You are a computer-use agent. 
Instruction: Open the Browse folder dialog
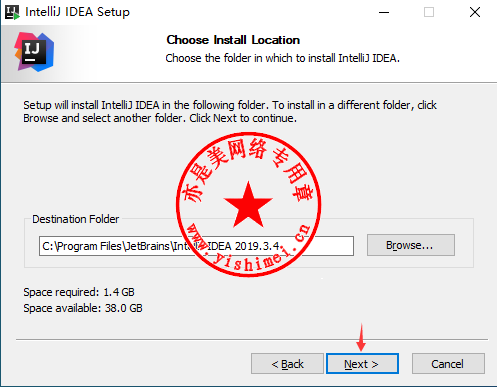tap(411, 245)
